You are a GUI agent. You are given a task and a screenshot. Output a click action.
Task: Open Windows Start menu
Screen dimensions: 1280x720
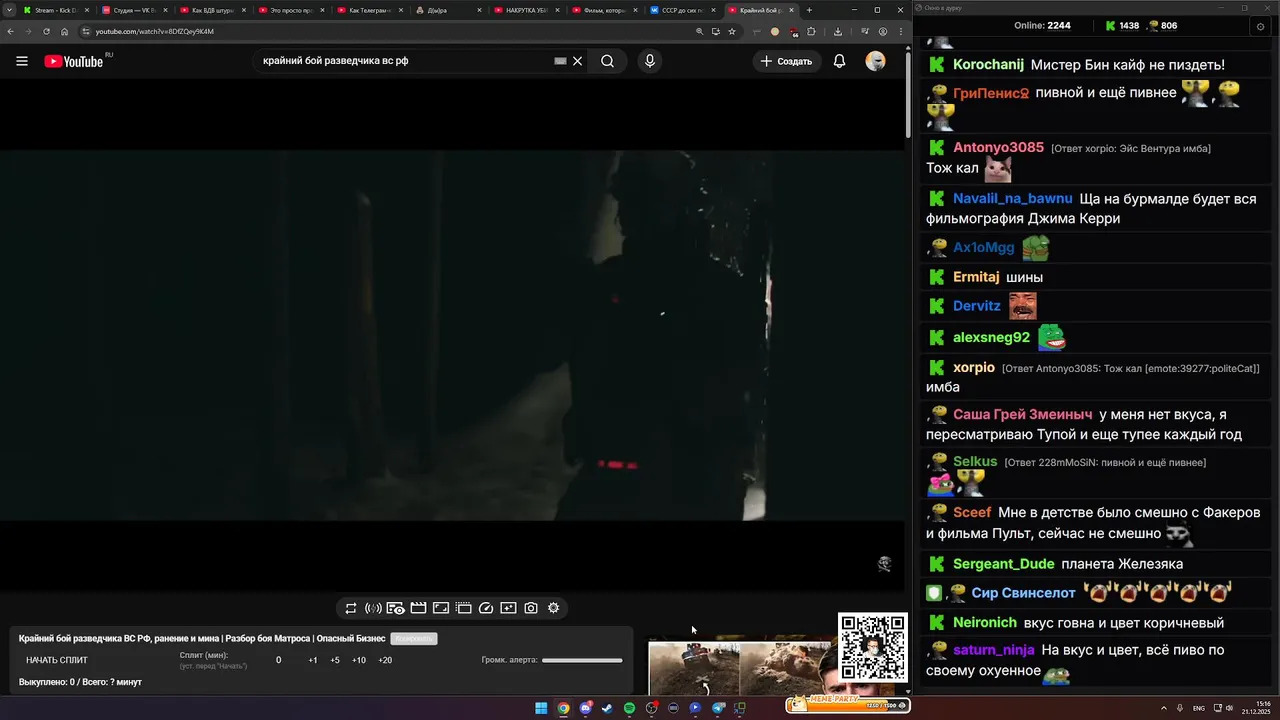[x=541, y=708]
